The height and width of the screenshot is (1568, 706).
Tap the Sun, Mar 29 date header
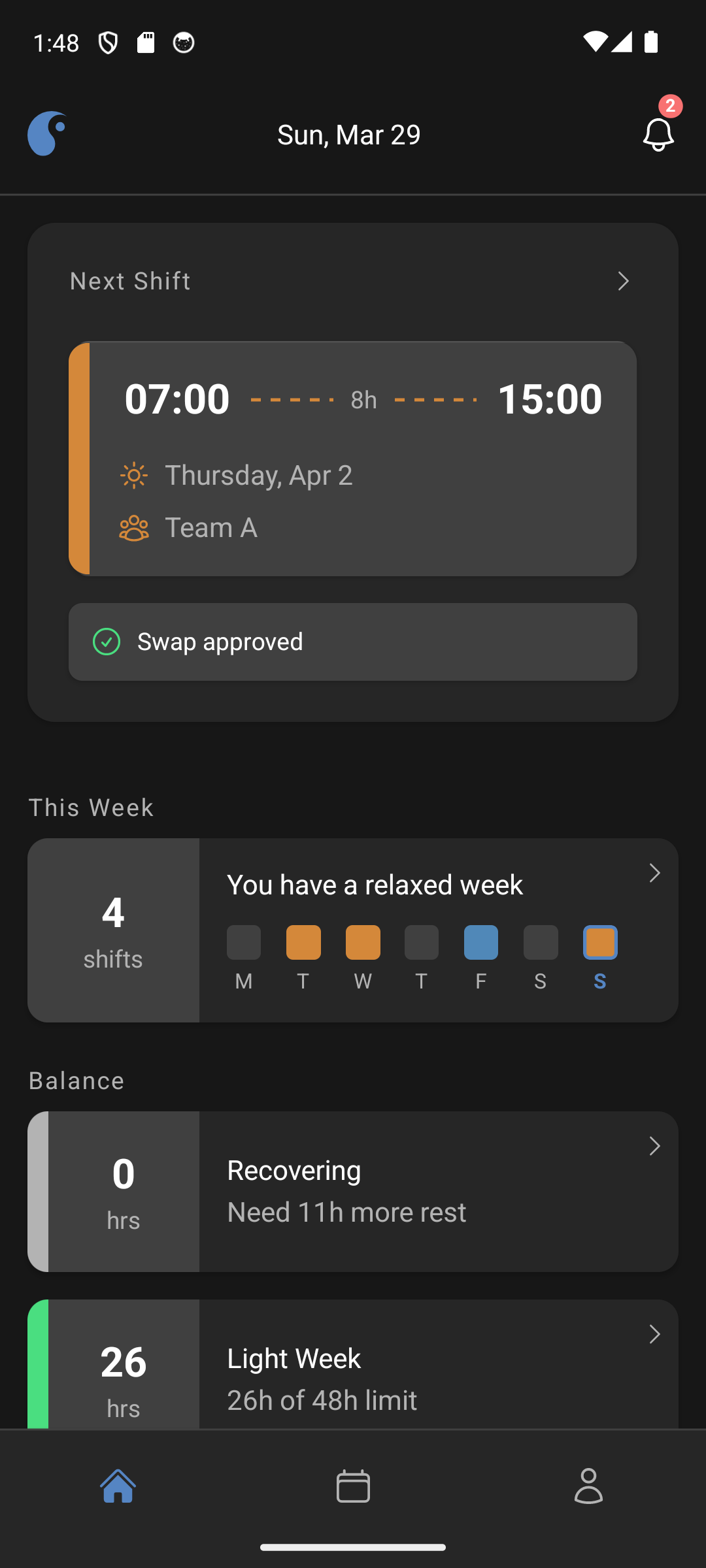pos(349,135)
